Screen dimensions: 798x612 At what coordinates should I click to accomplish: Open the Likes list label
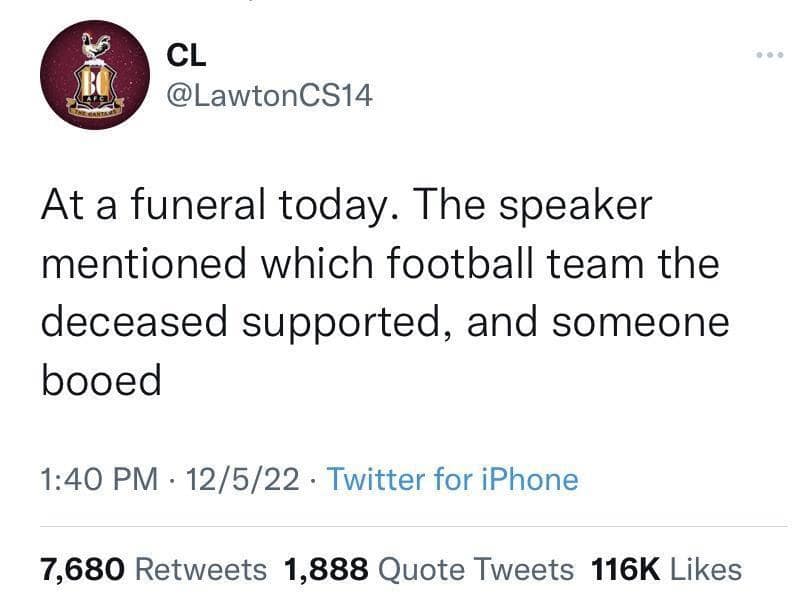705,569
